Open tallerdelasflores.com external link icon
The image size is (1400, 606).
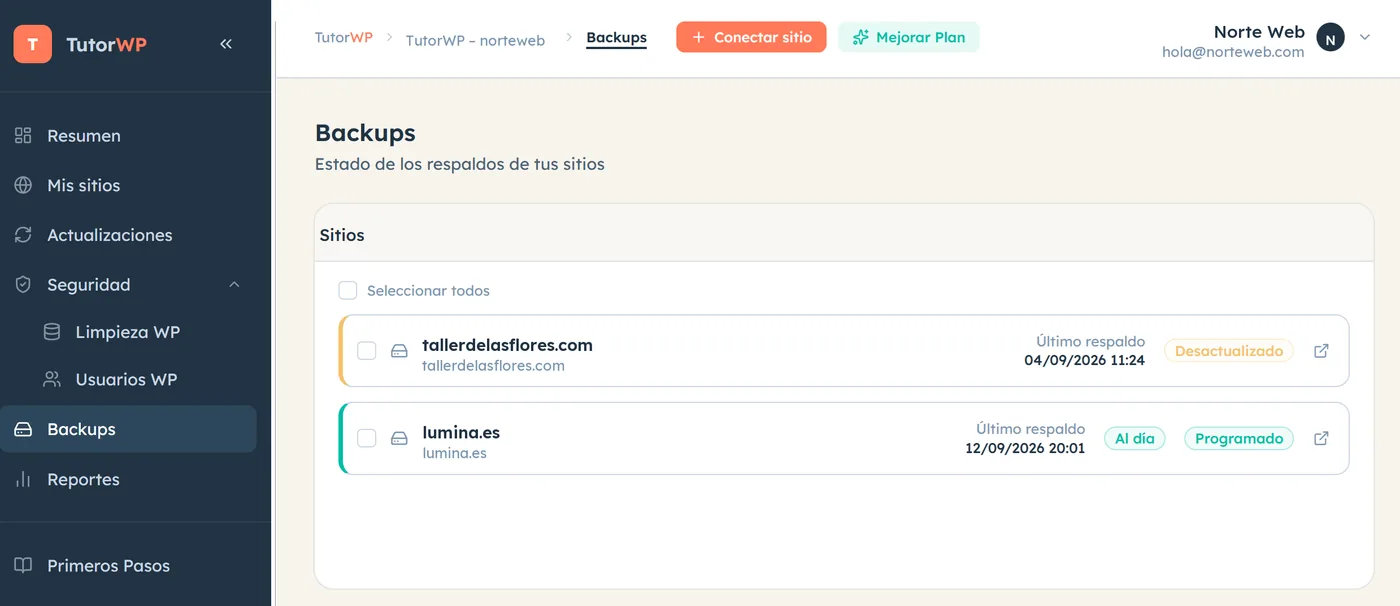click(x=1321, y=351)
